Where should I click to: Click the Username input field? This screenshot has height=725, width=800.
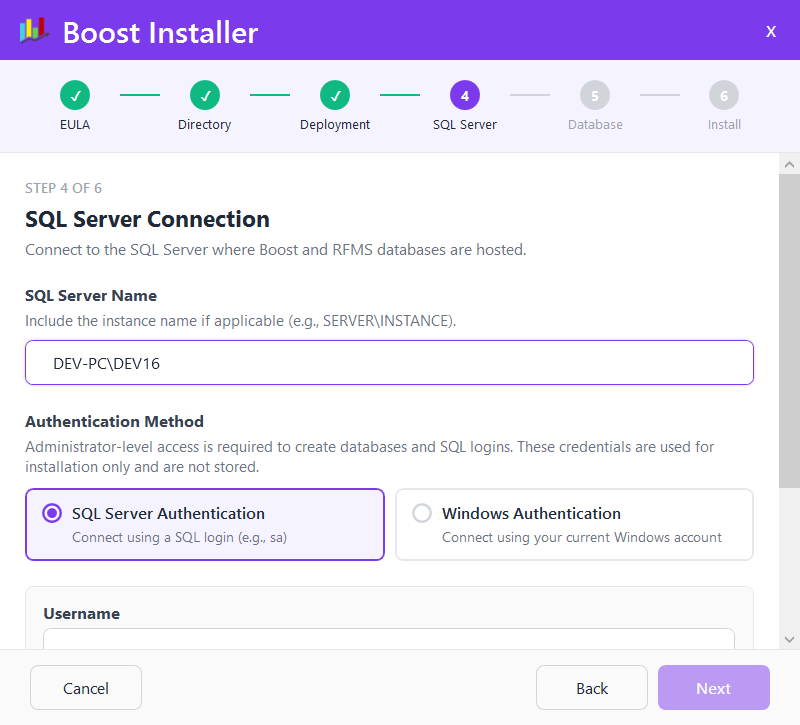pyautogui.click(x=389, y=639)
